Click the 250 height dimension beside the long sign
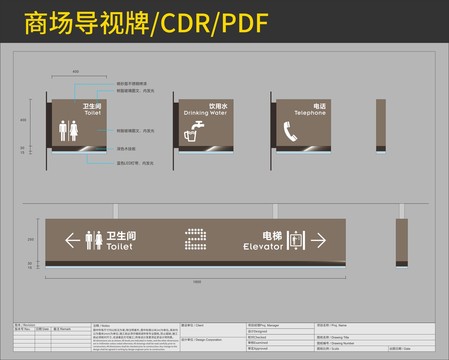This screenshot has width=449, height=360. 31,239
